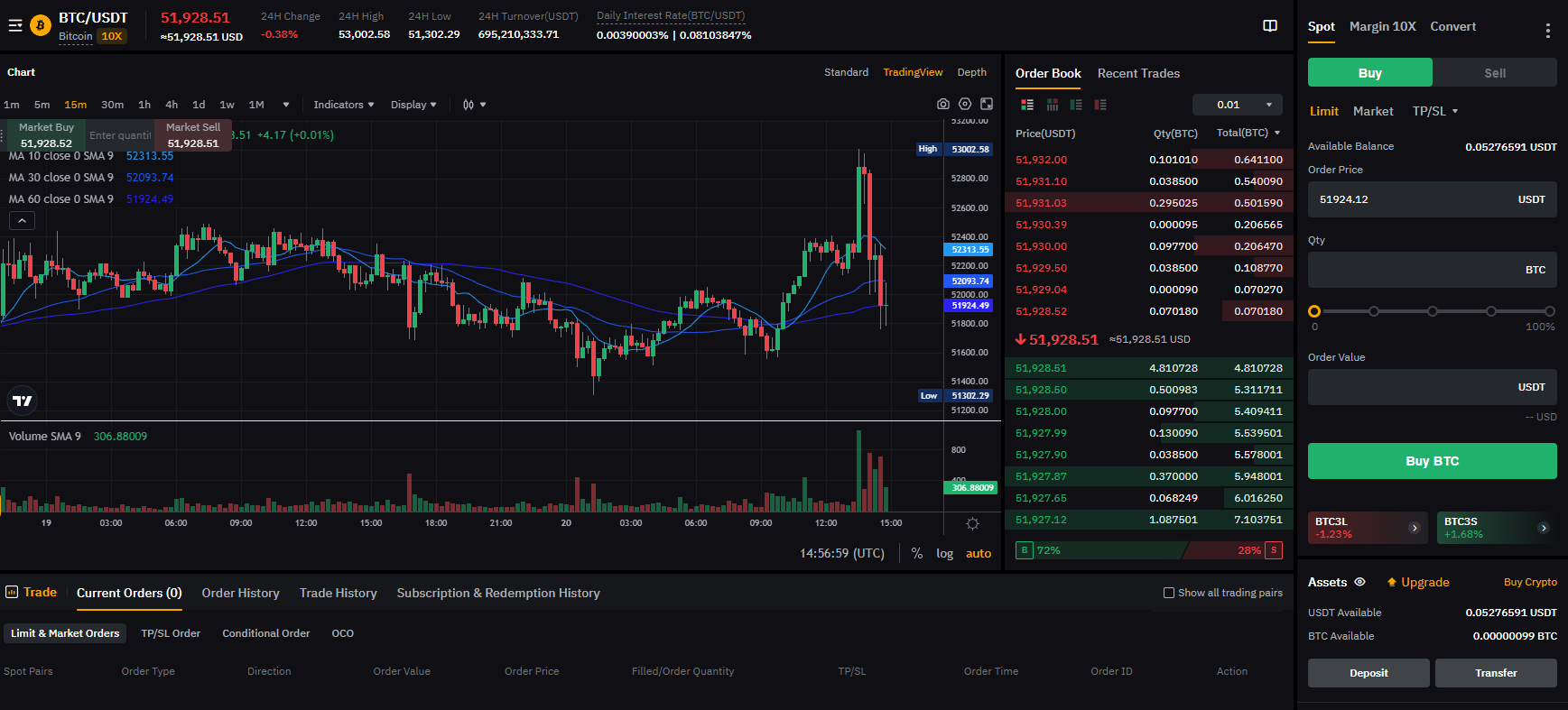Screen dimensions: 1568x710
Task: Click the Transfer button
Action: point(1496,673)
